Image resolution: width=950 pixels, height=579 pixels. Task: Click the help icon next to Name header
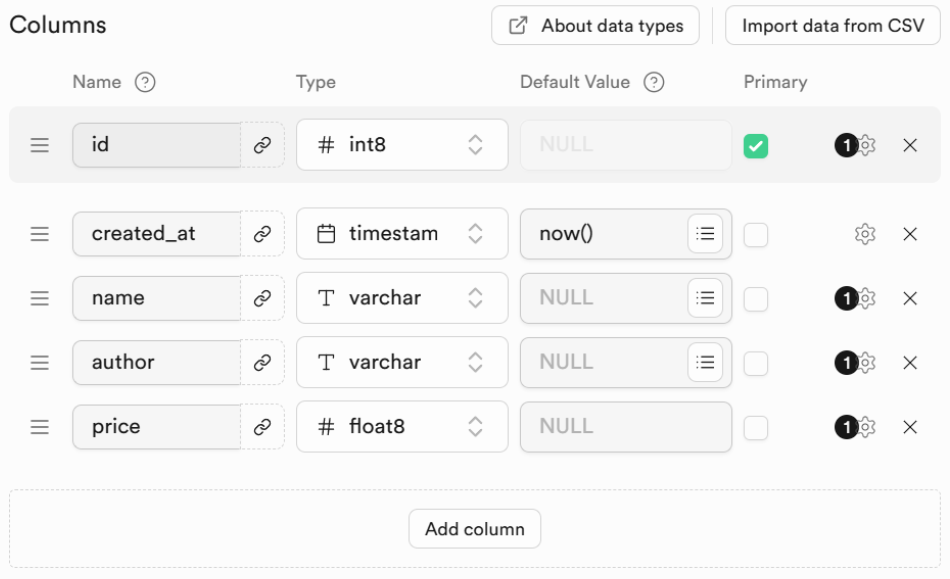point(145,82)
